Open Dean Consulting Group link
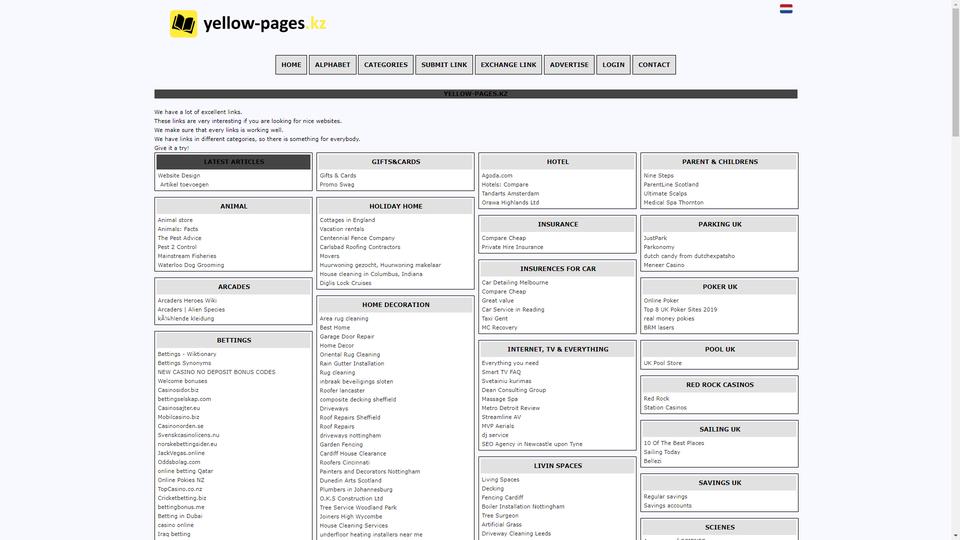Viewport: 960px width, 540px height. (514, 390)
